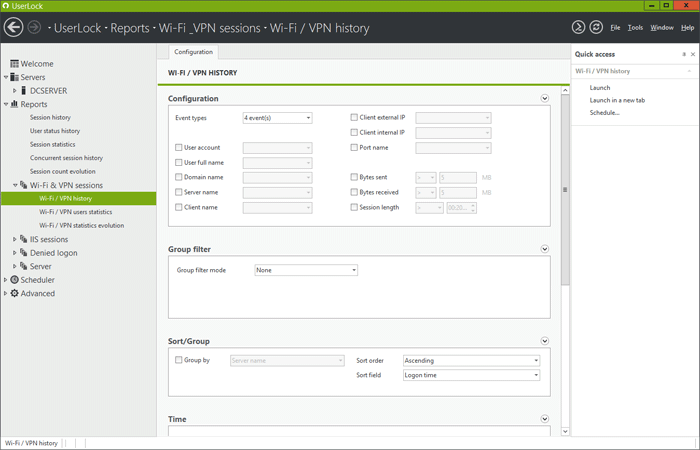700x450 pixels.
Task: Collapse the Sort/Group section chevron
Action: tap(545, 341)
